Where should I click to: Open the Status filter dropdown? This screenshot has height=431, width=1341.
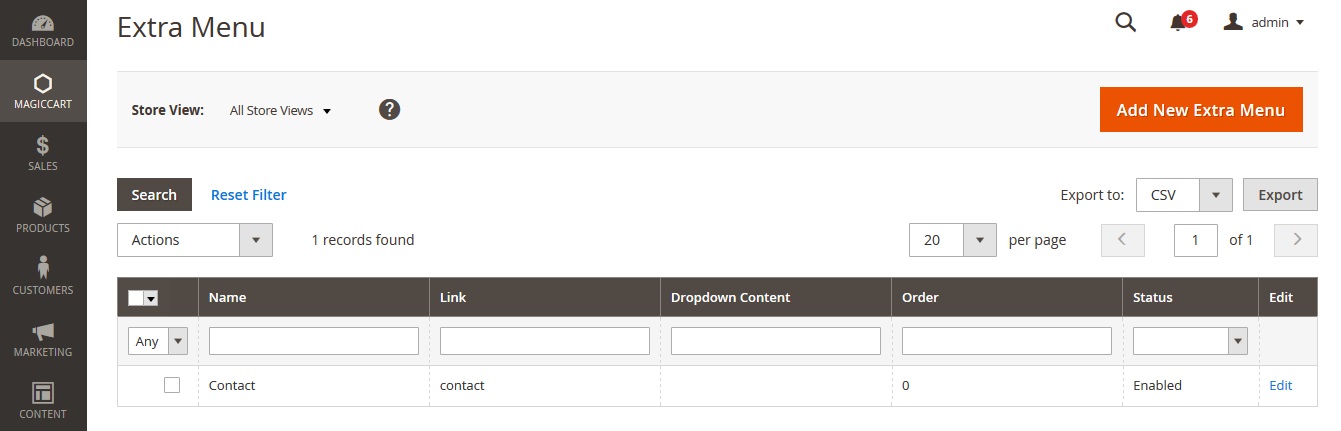(1190, 341)
